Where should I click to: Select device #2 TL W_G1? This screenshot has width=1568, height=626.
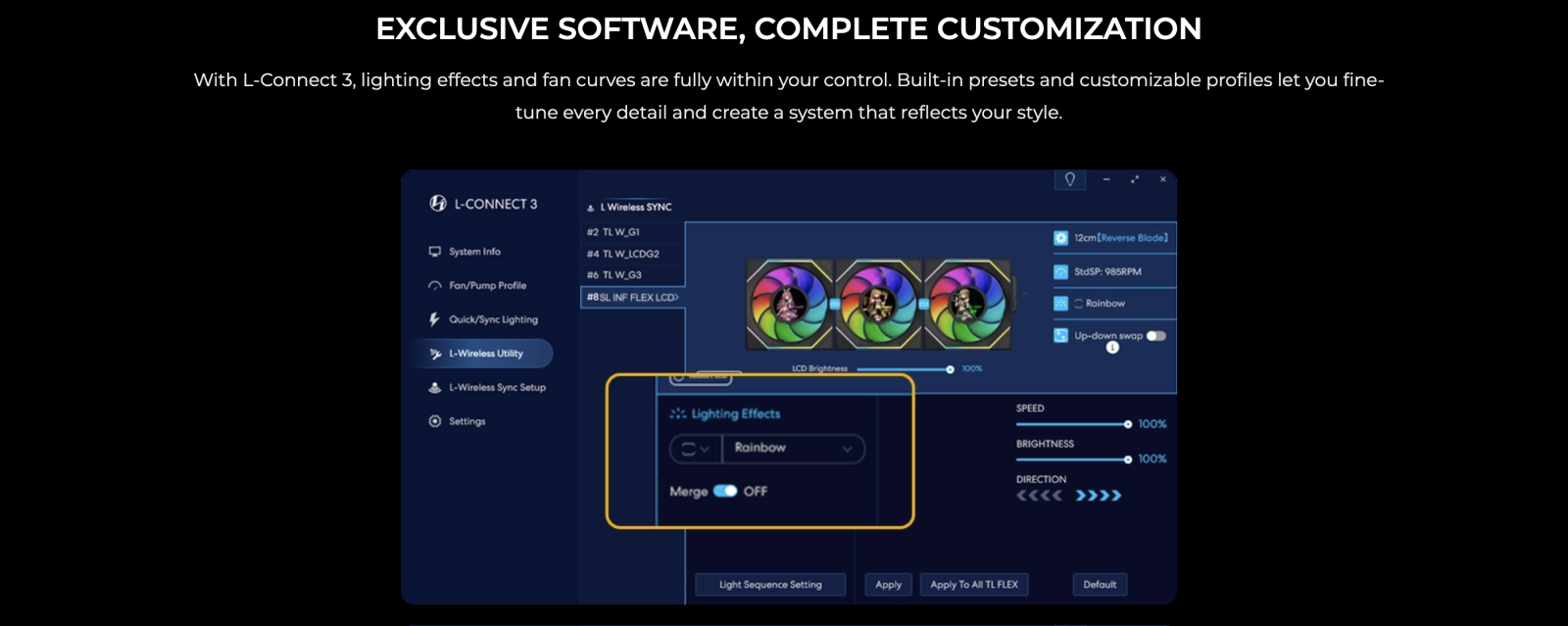[x=632, y=232]
